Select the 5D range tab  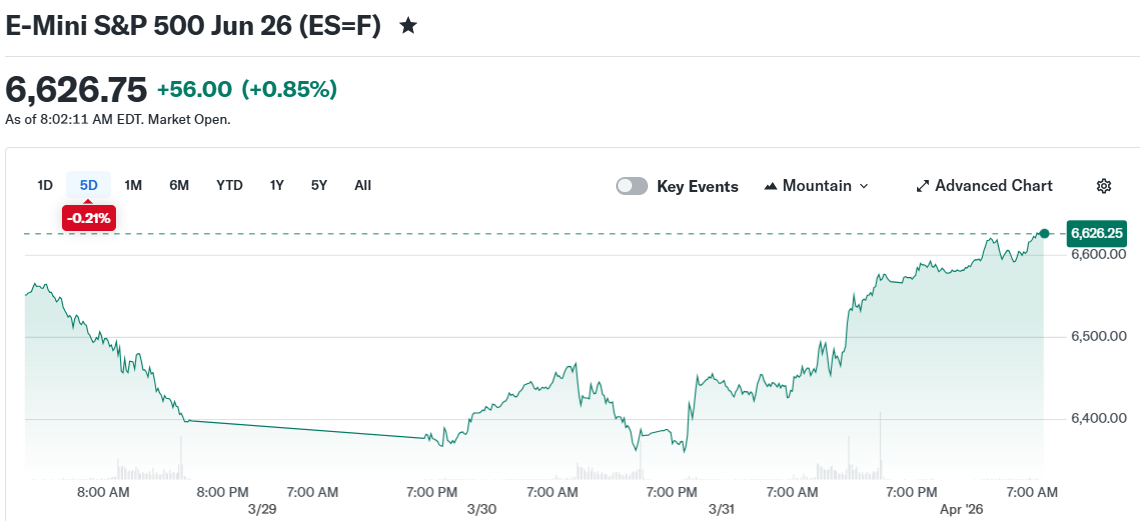tap(89, 185)
